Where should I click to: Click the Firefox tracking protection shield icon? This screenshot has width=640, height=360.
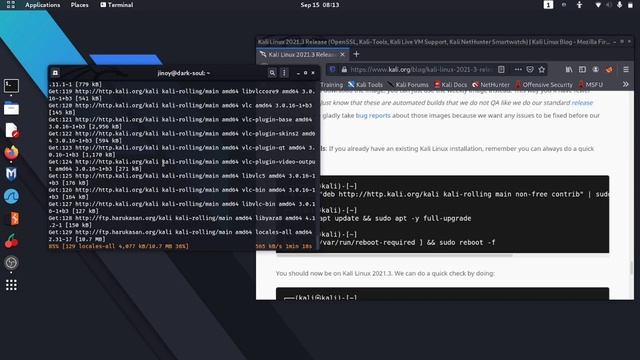pyautogui.click(x=333, y=69)
